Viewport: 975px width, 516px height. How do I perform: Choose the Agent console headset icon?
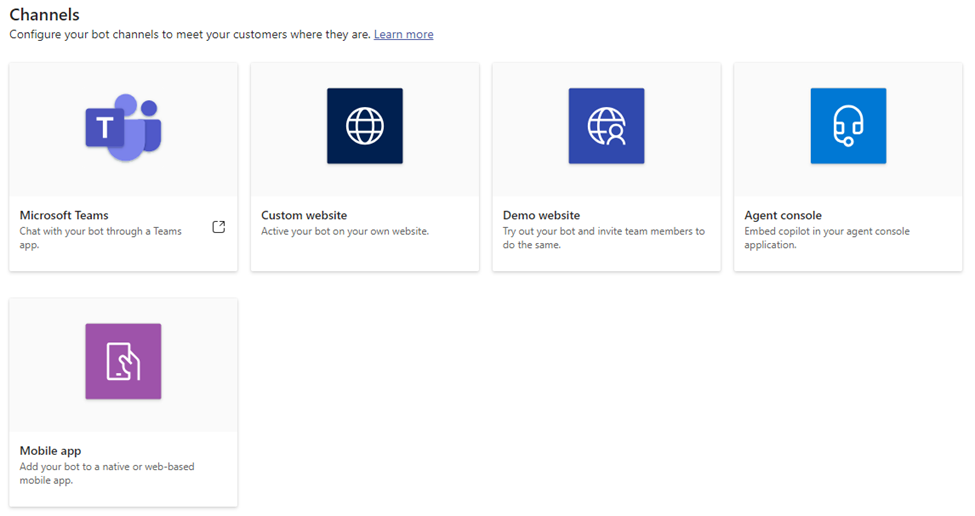[x=848, y=126]
